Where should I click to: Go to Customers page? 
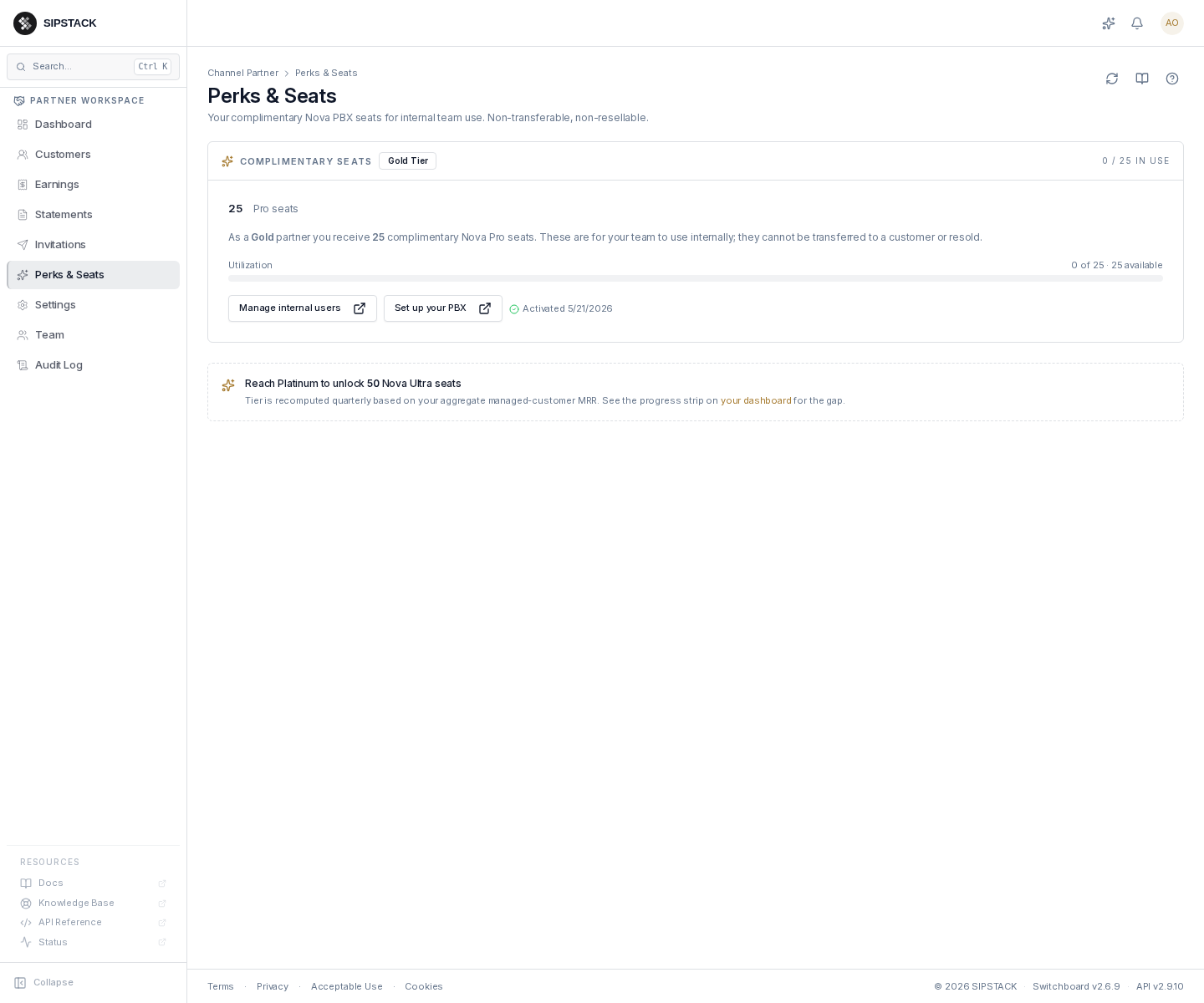(93, 155)
